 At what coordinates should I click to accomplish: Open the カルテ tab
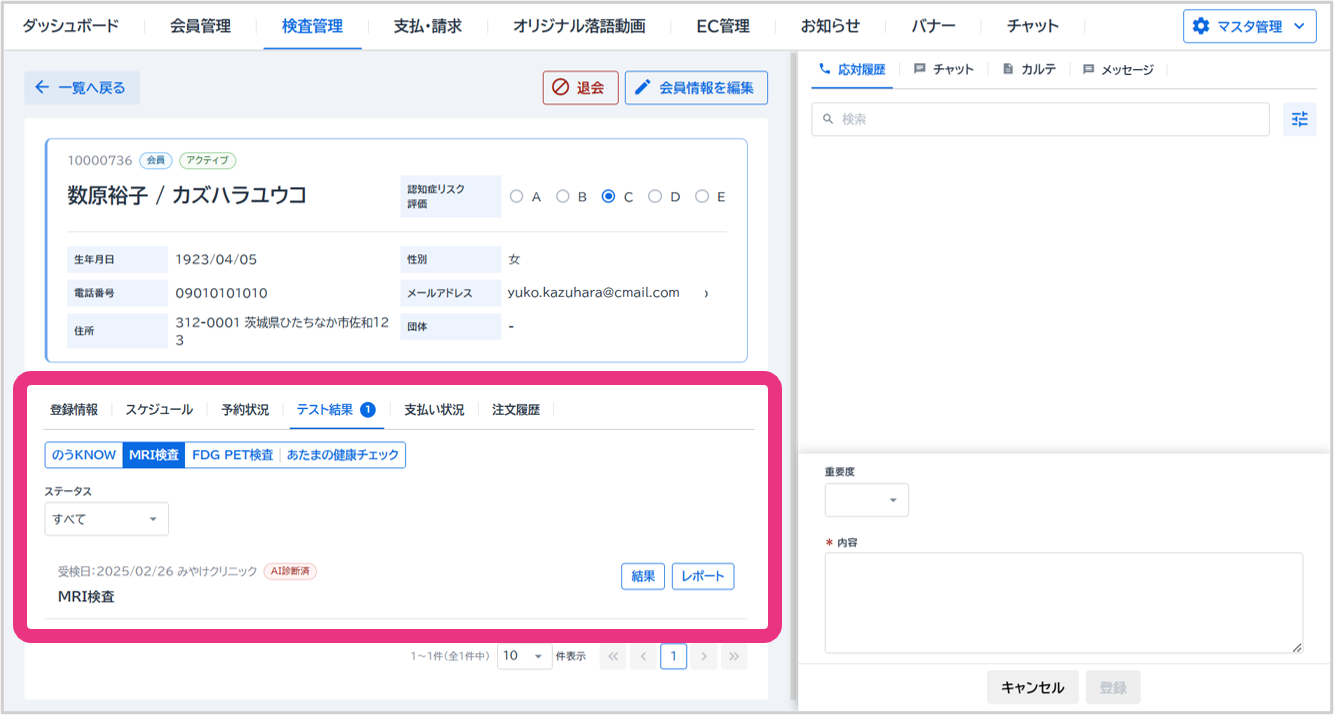pos(1028,69)
